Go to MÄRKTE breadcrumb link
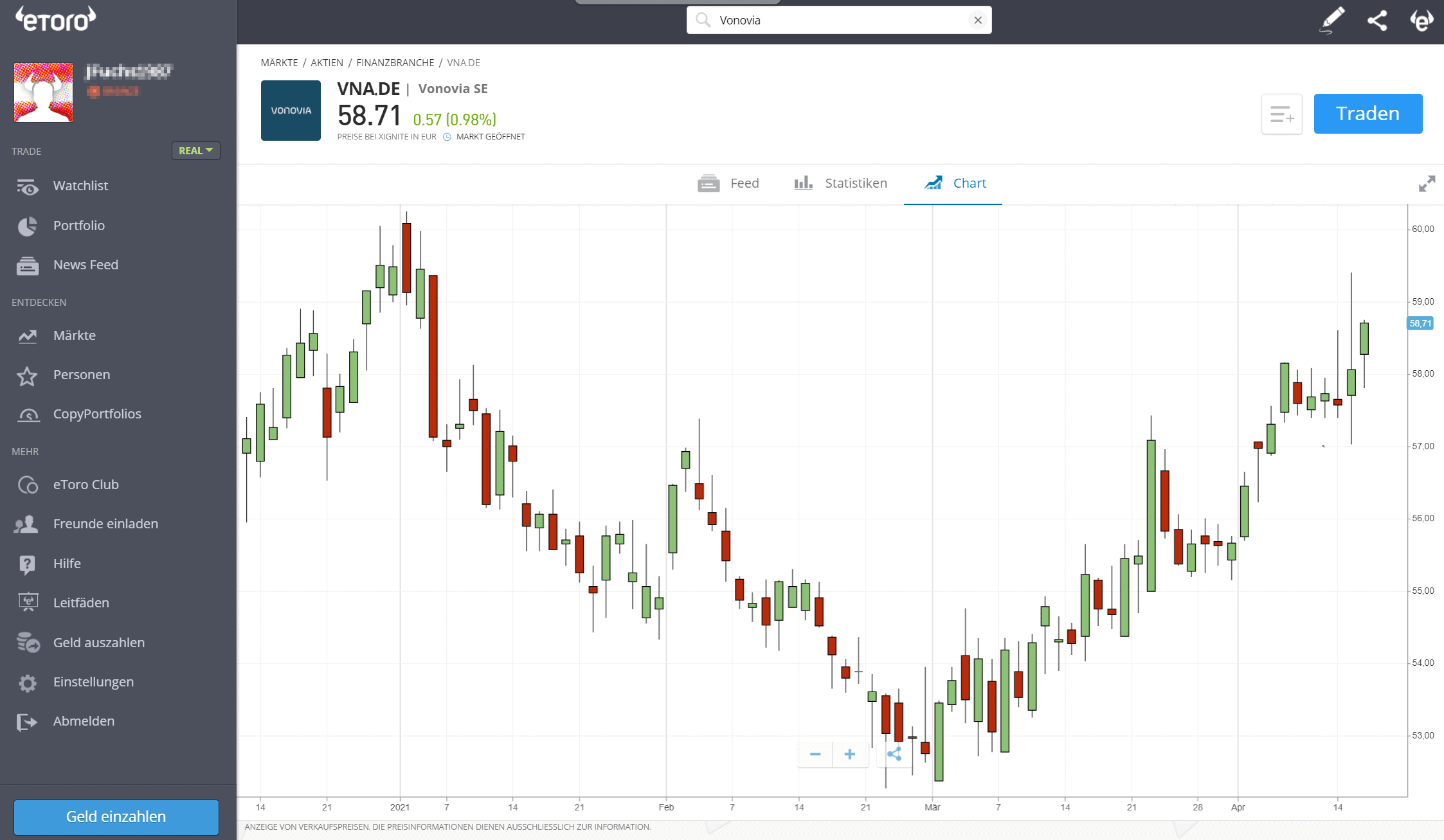This screenshot has width=1444, height=840. 279,62
